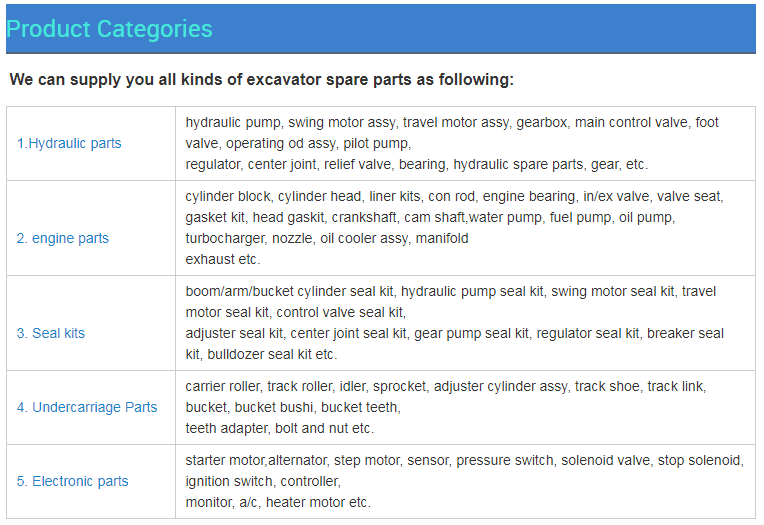Image resolution: width=764 pixels, height=525 pixels.
Task: Click text starting 'boom/arm/bucket cylinder seal kit'
Action: click(x=451, y=302)
